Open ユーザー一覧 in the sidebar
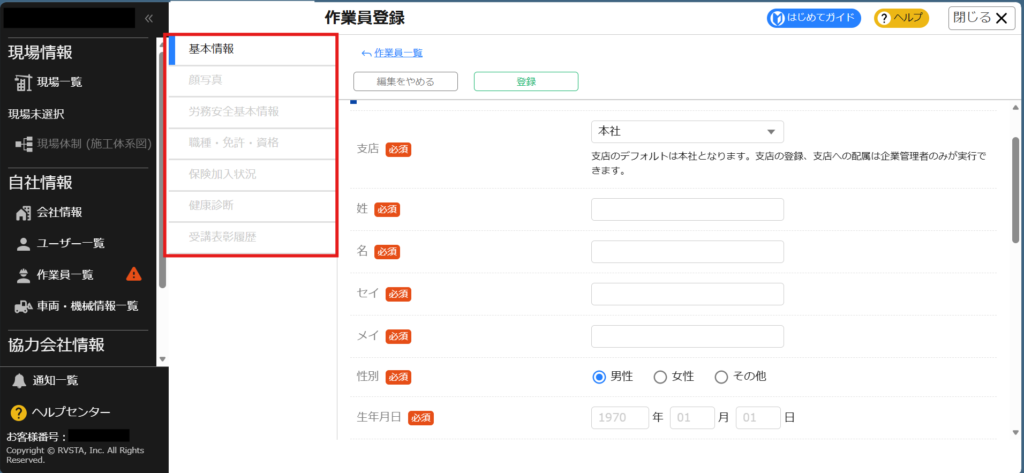The width and height of the screenshot is (1024, 473). tap(71, 244)
